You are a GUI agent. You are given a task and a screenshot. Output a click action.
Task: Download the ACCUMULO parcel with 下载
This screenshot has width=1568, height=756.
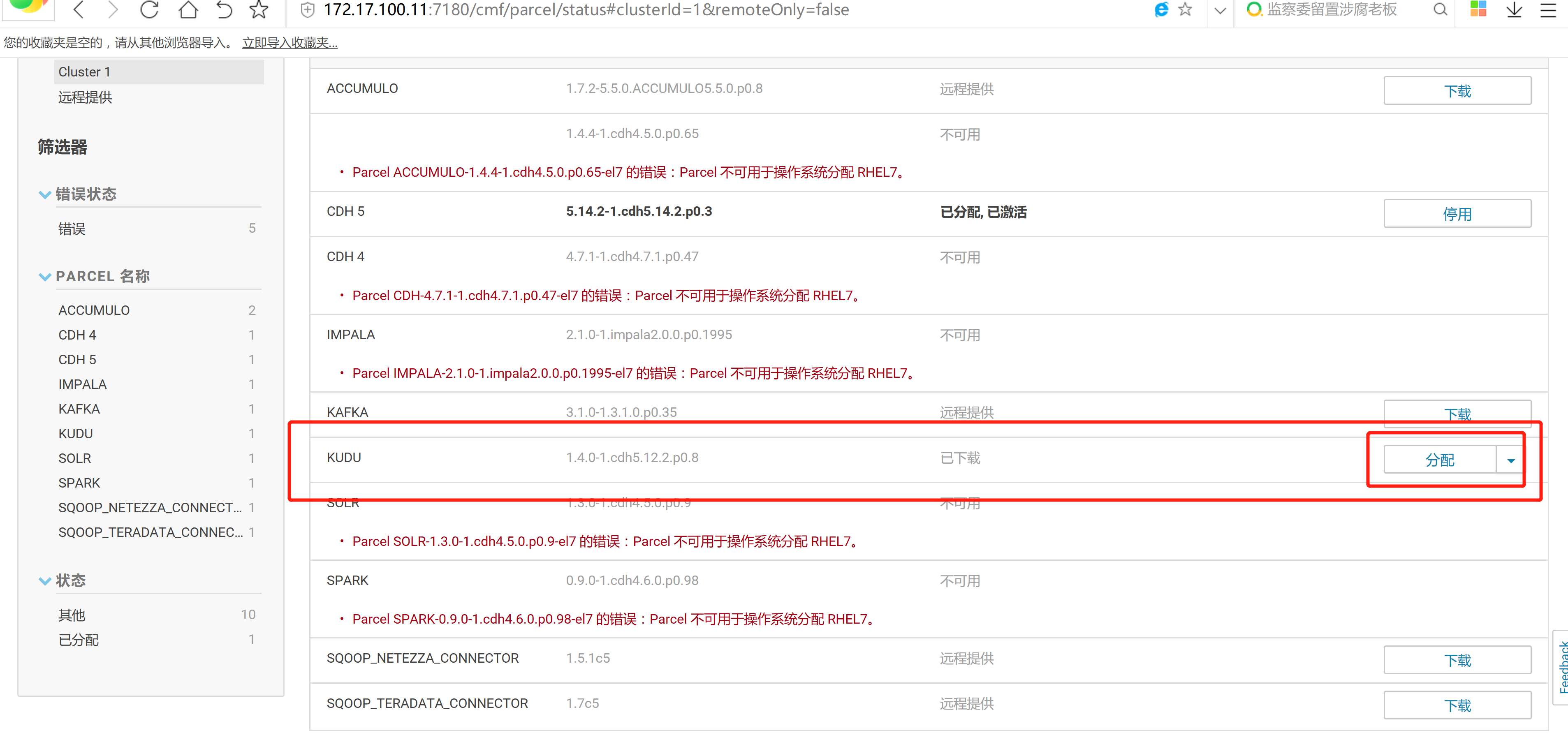click(x=1457, y=91)
